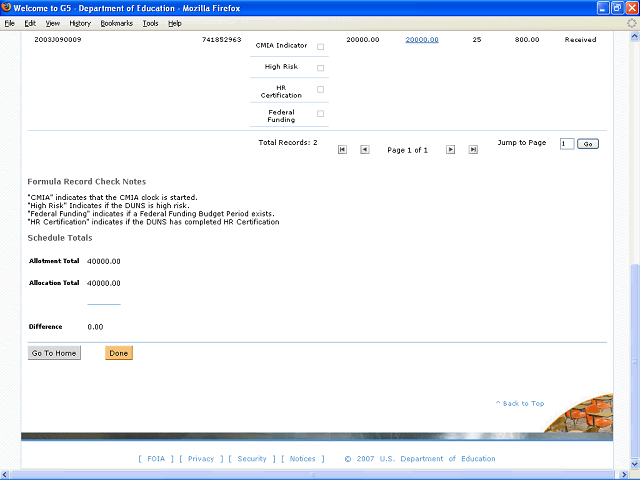Toggle the High Risk checkbox
640x480 pixels.
point(320,68)
